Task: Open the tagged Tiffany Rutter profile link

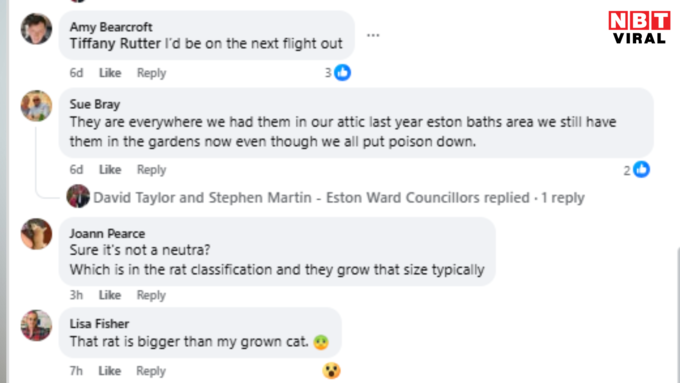Action: tap(115, 43)
